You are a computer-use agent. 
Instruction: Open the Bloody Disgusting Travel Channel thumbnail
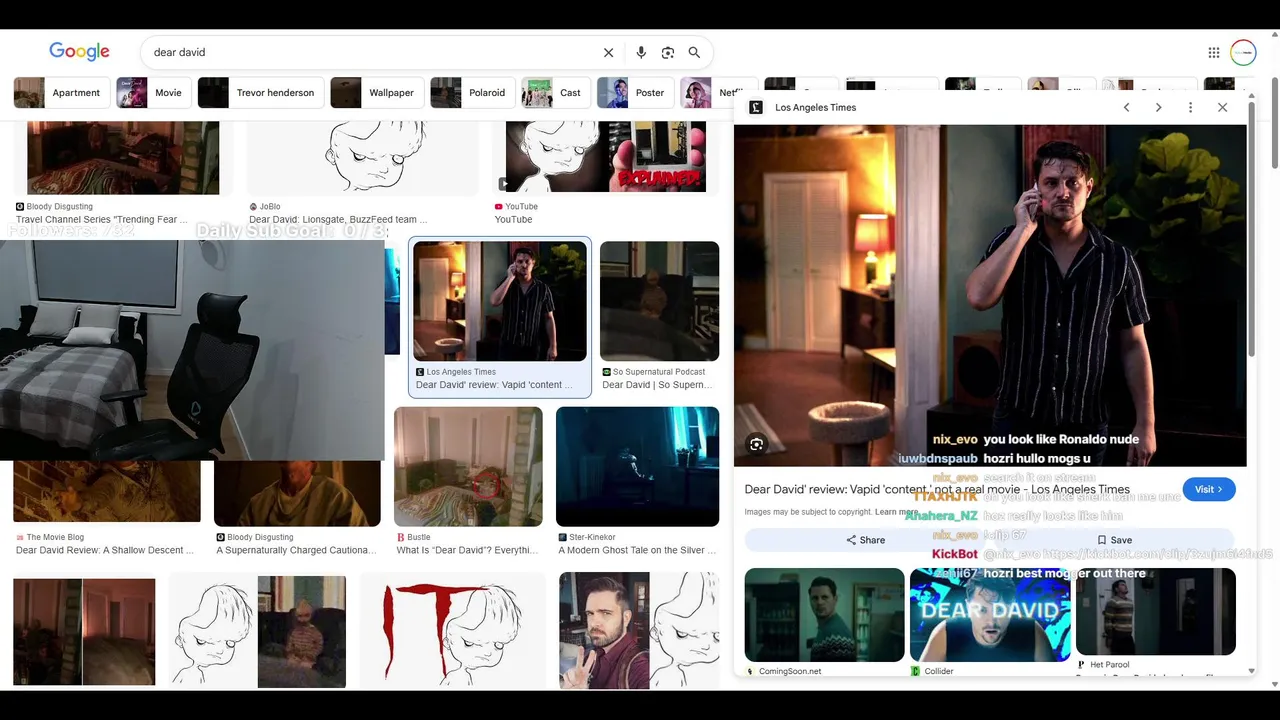(123, 157)
